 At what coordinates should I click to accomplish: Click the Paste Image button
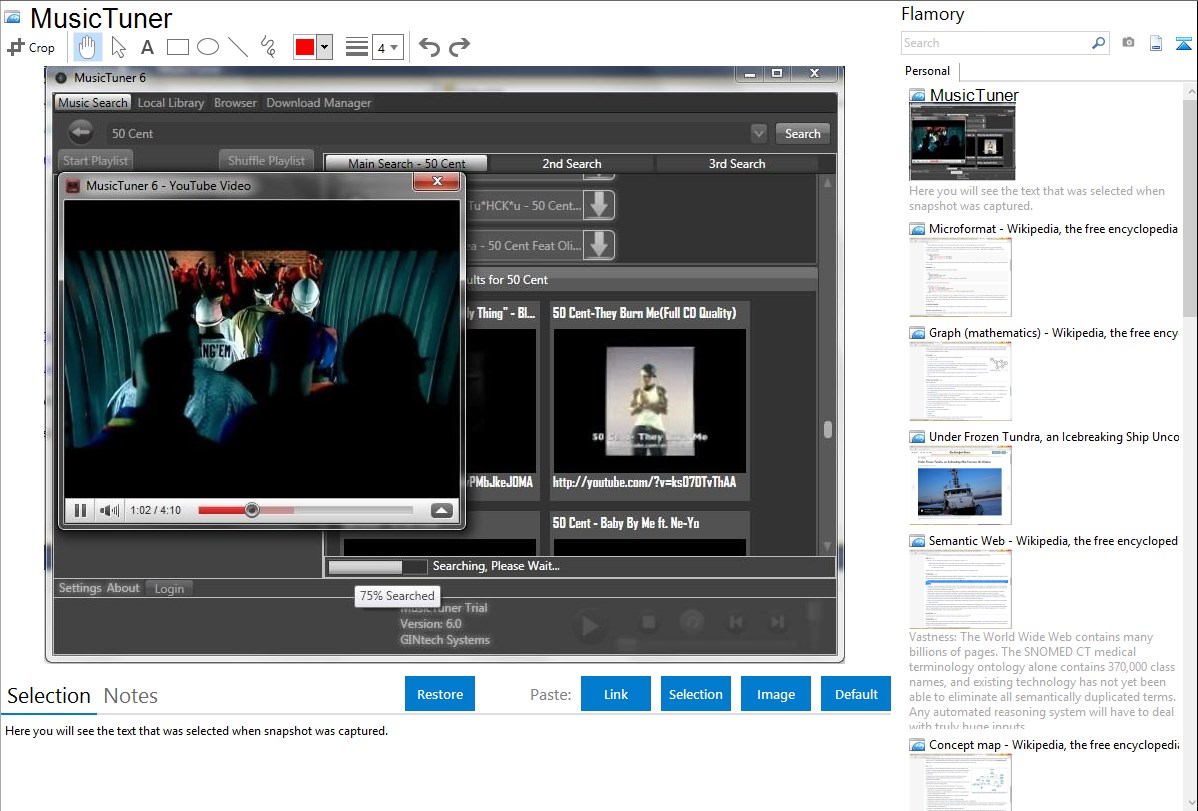pyautogui.click(x=775, y=694)
